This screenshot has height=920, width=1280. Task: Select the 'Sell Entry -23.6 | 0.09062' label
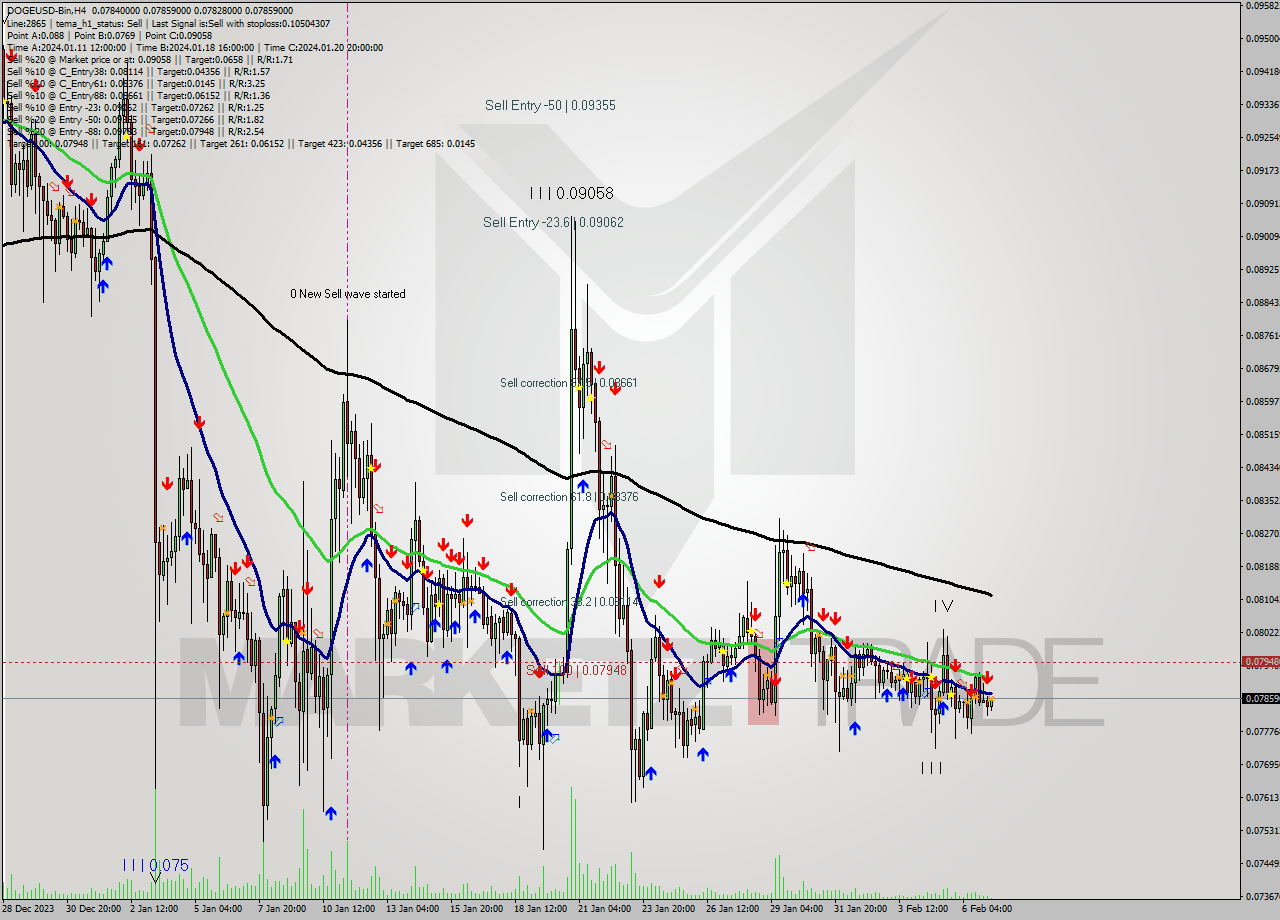click(553, 222)
